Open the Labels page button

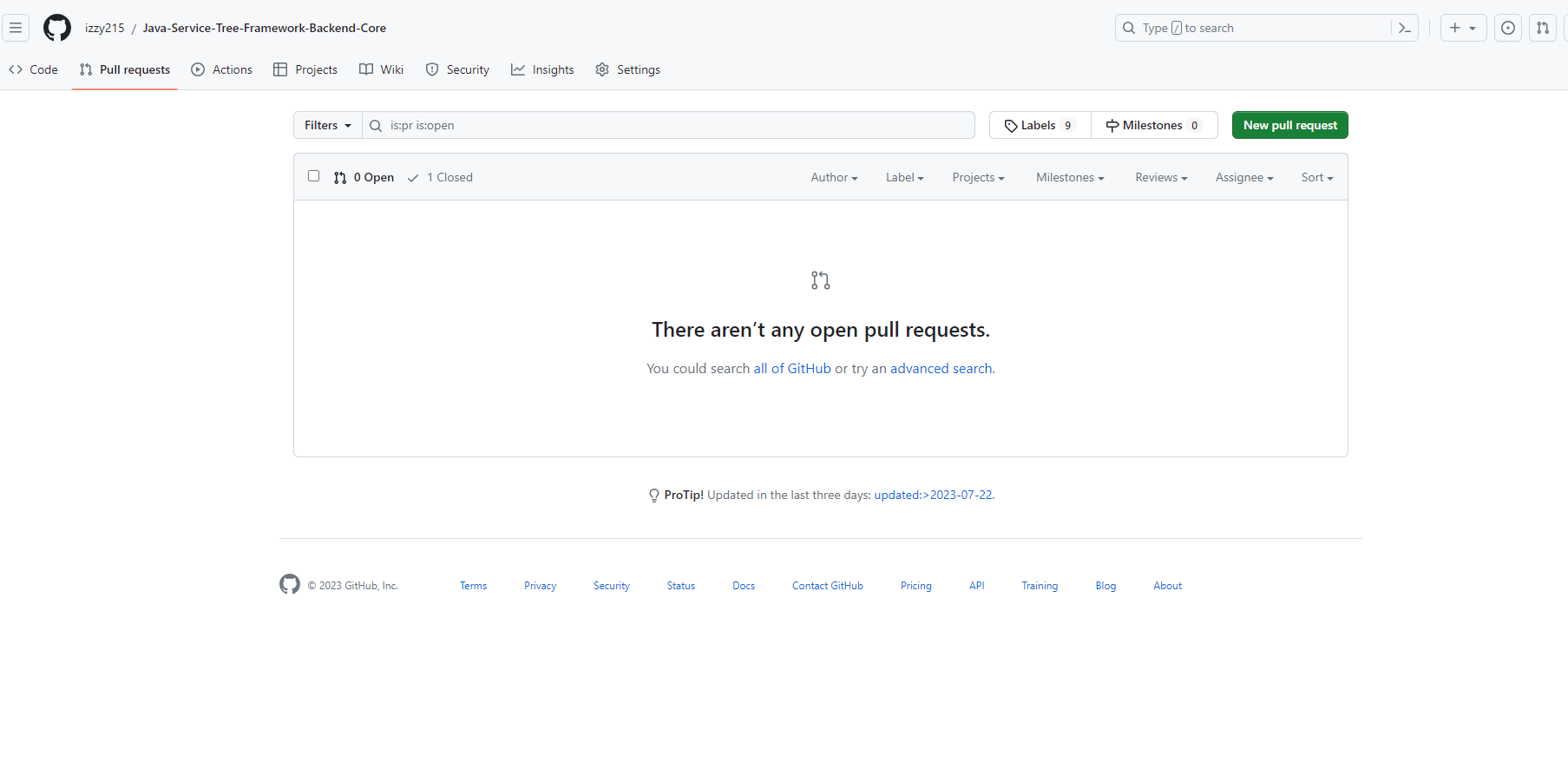click(1040, 125)
